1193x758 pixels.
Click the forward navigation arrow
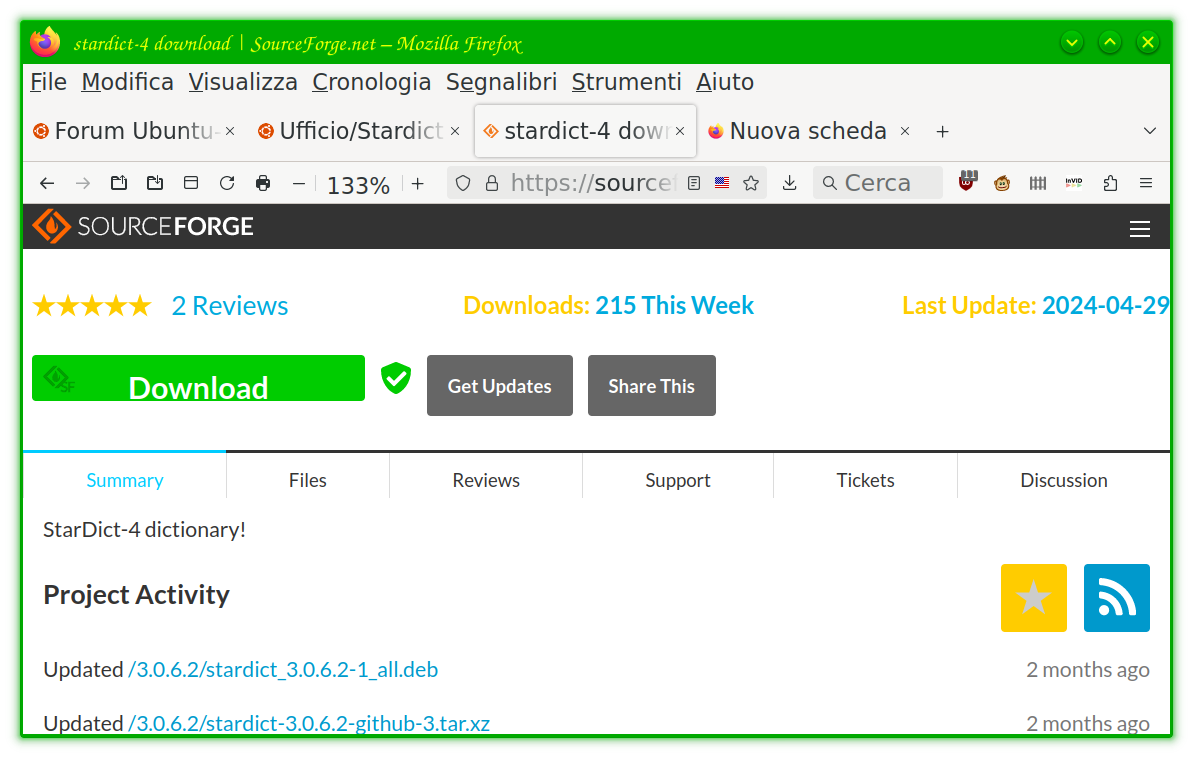pos(83,183)
